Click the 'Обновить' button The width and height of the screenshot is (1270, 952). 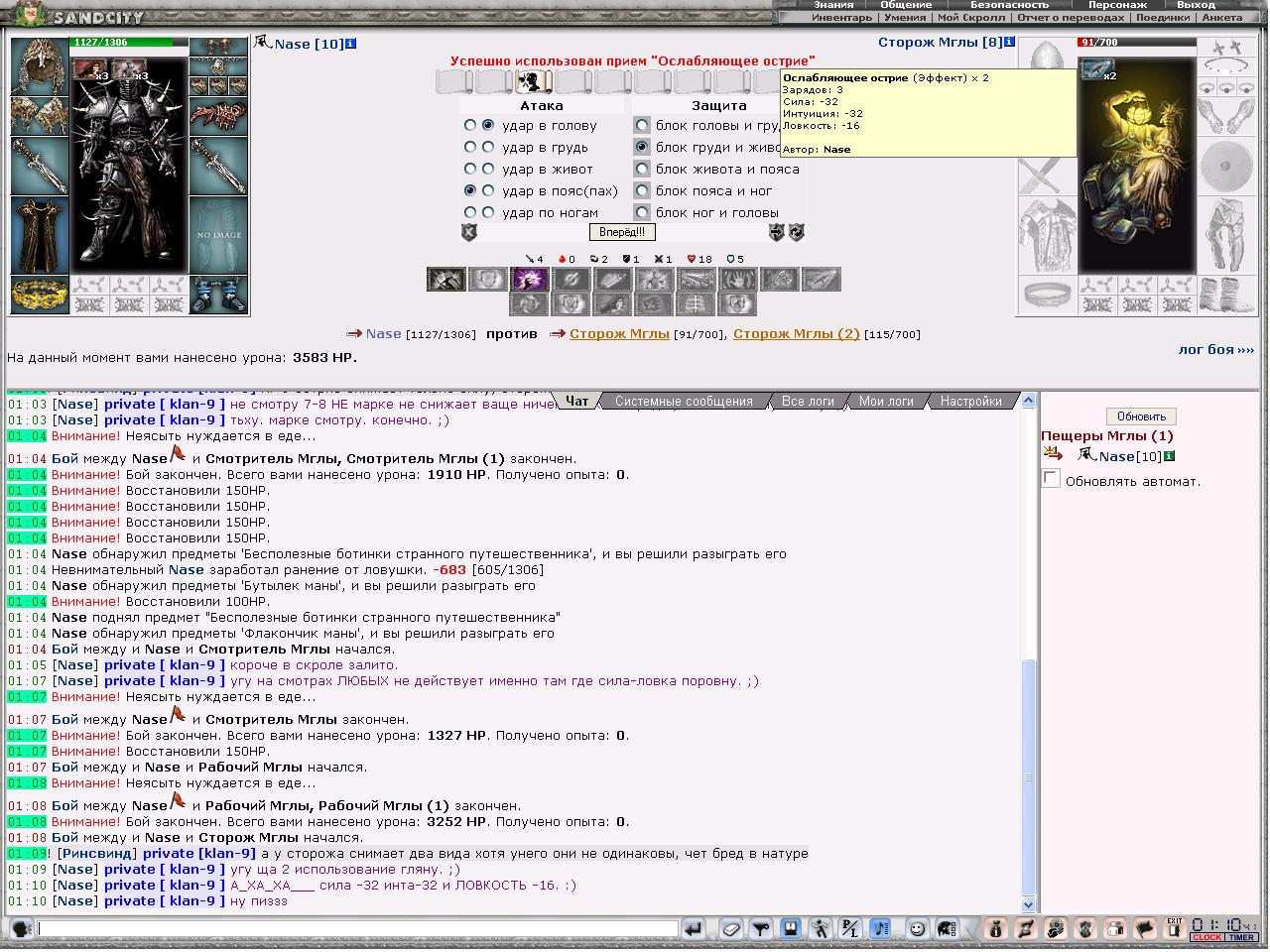[1141, 416]
